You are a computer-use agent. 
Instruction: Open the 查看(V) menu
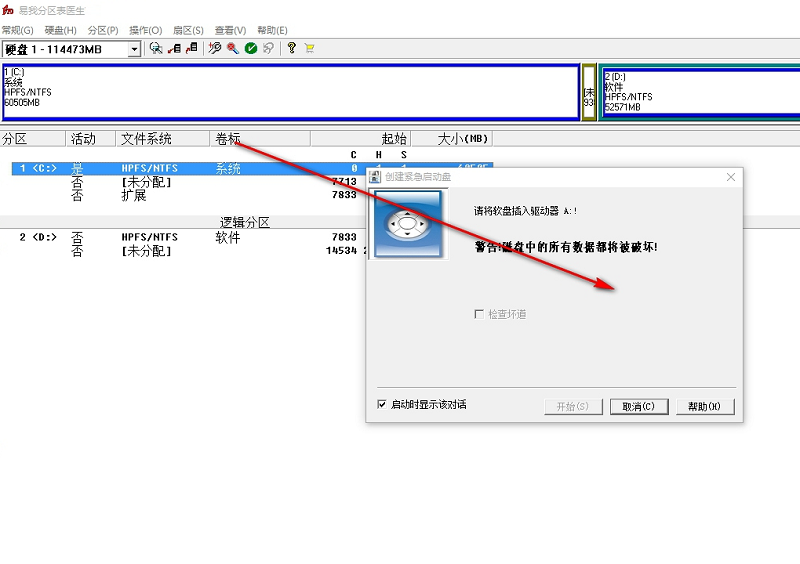[230, 30]
